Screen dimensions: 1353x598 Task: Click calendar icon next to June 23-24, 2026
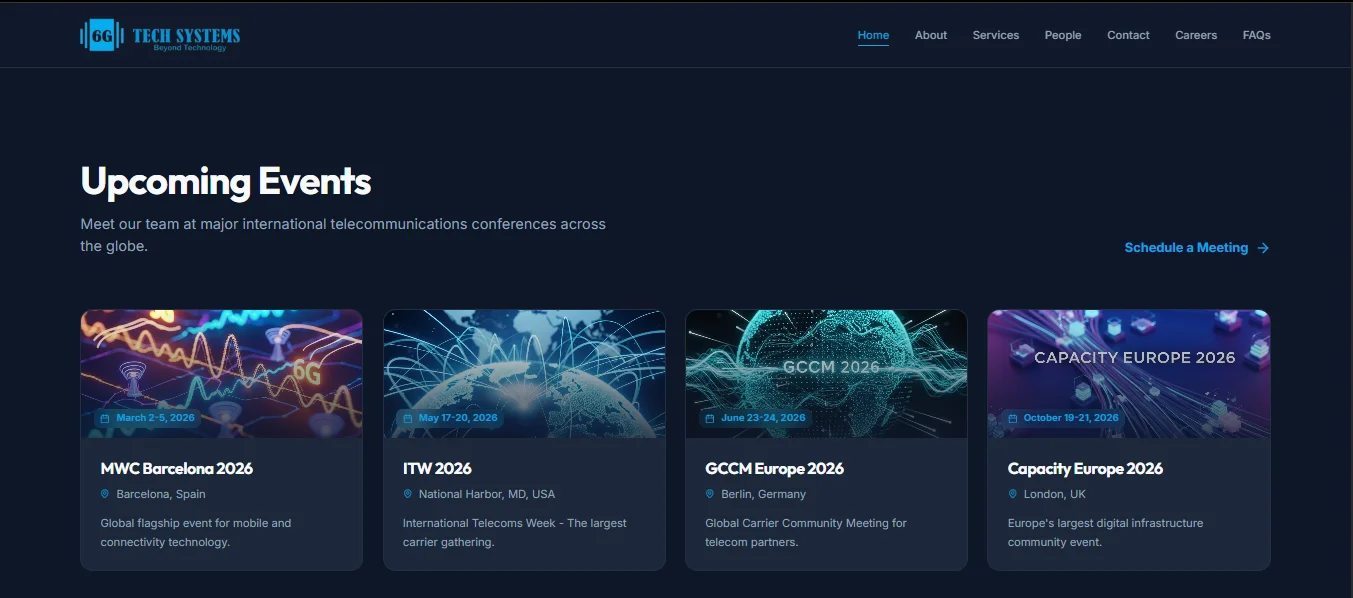710,418
